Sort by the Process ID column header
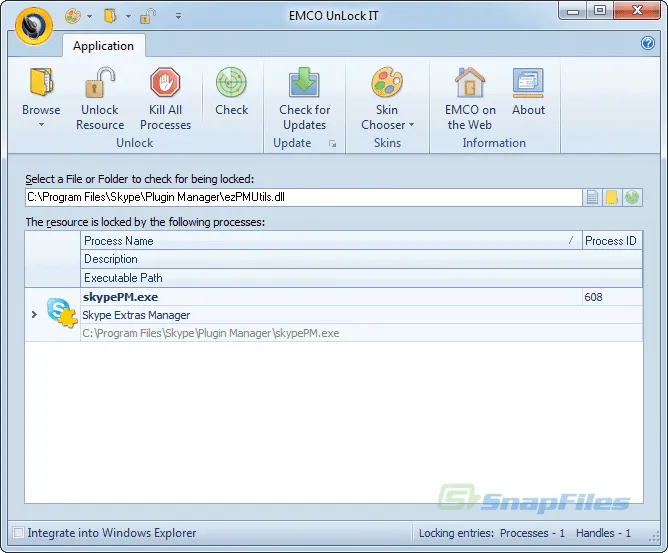The height and width of the screenshot is (553, 668). [x=611, y=241]
